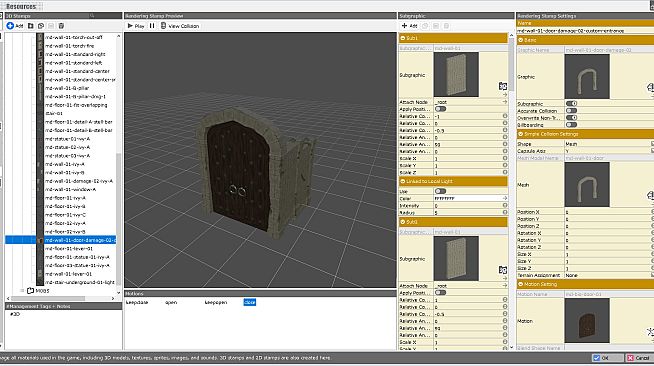Open the Sub2 subgraphic model picker icon
The height and width of the screenshot is (366, 654).
coord(503,270)
